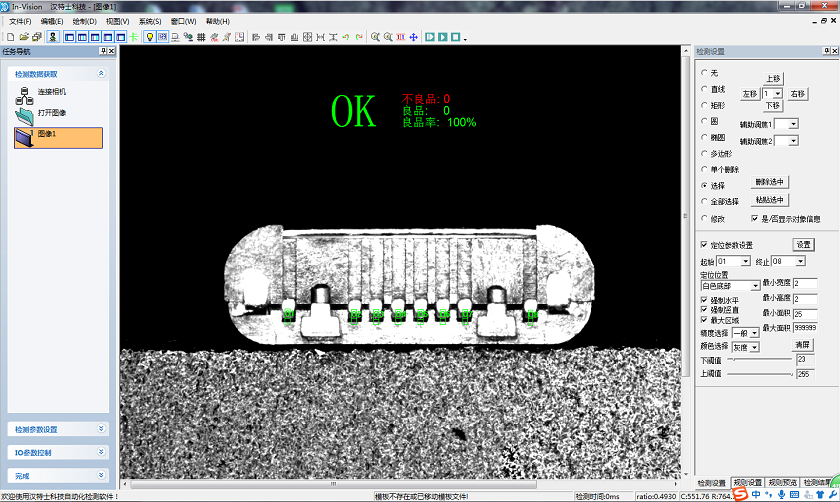Click the 删除选中 button

click(x=769, y=182)
